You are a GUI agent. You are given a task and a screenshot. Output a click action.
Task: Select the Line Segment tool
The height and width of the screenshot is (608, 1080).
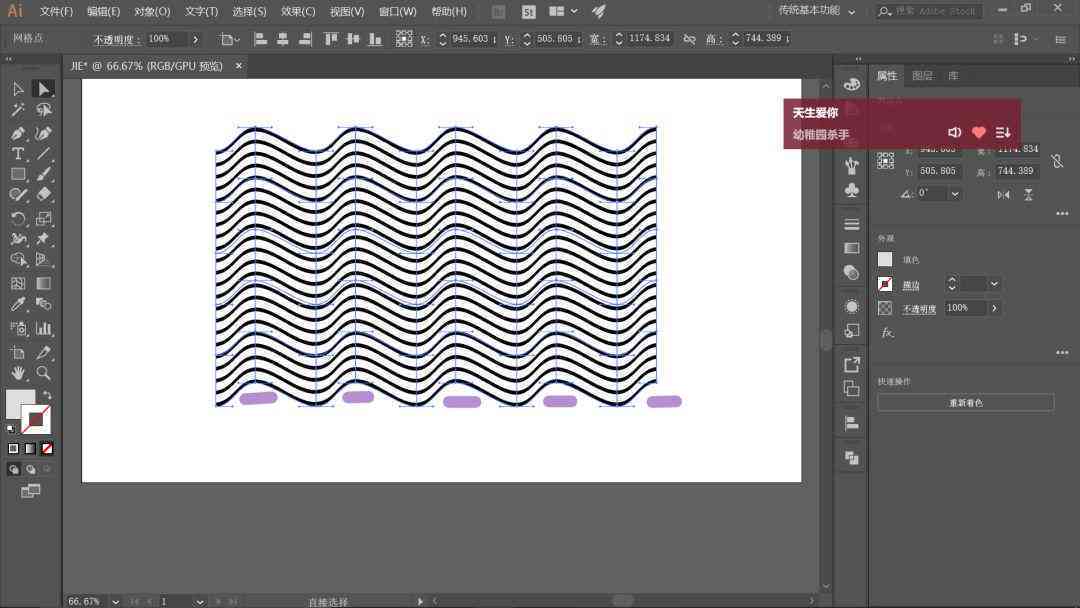pos(43,154)
